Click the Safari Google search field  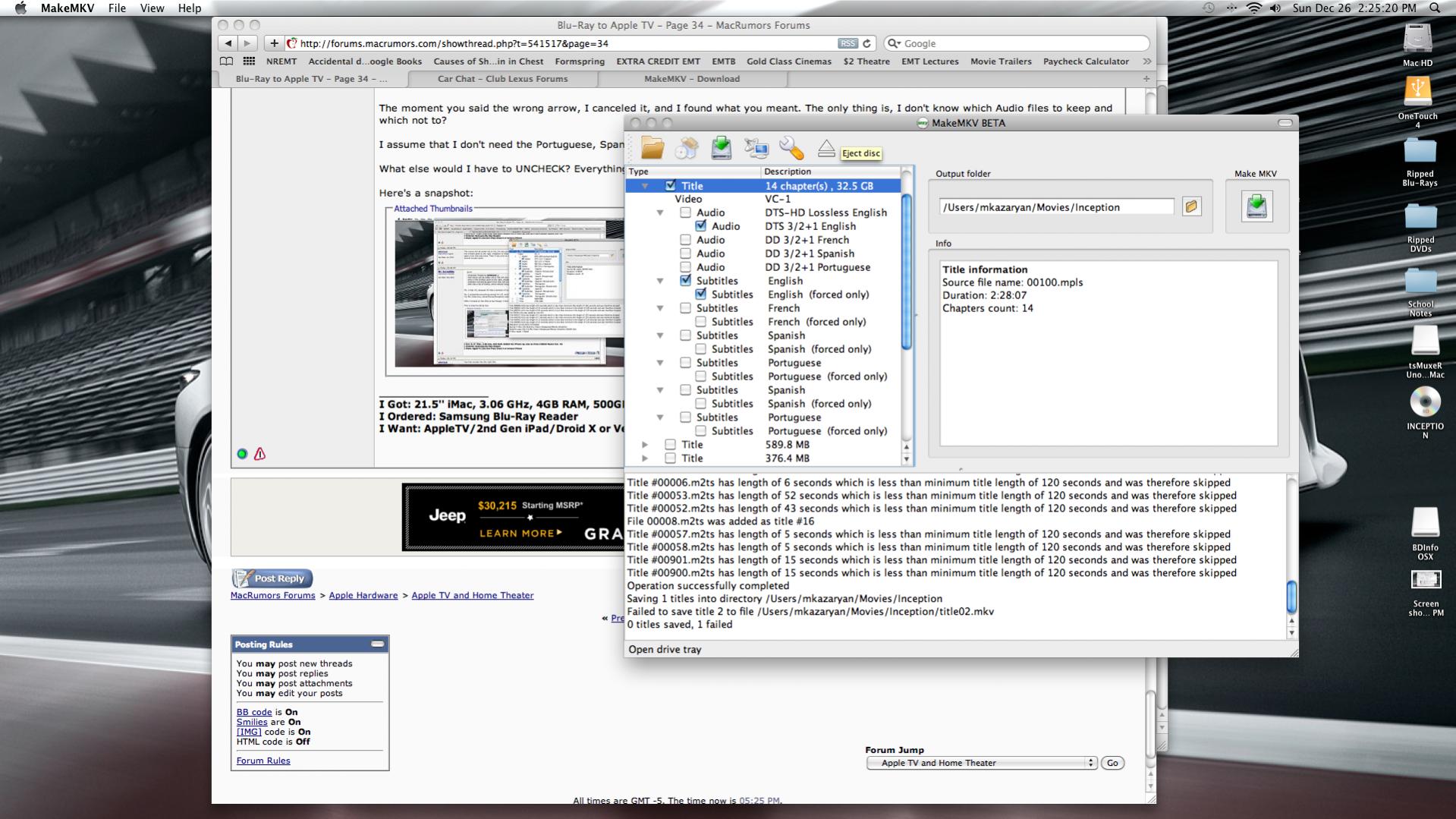click(1017, 43)
